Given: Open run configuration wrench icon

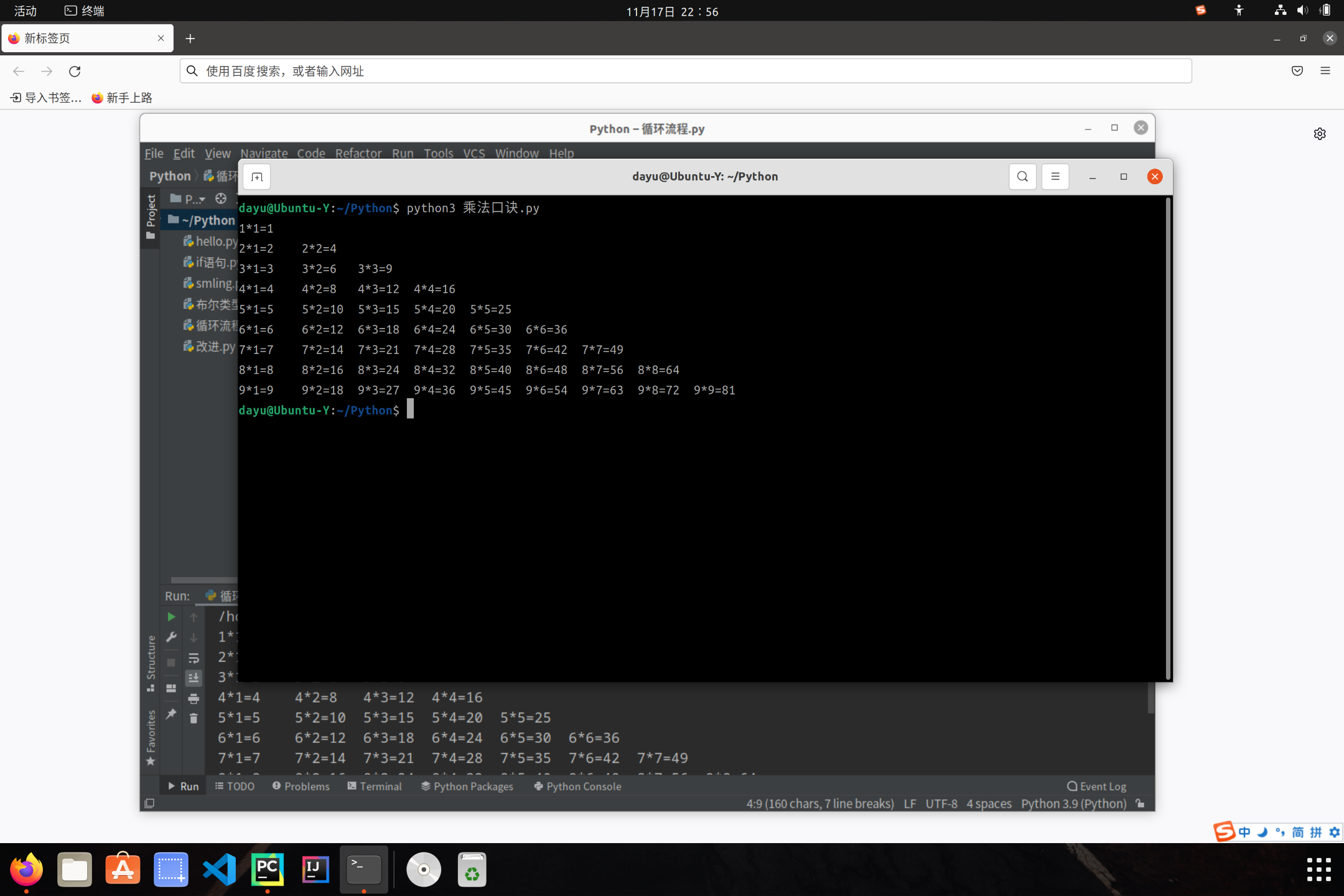Looking at the screenshot, I should tap(171, 637).
